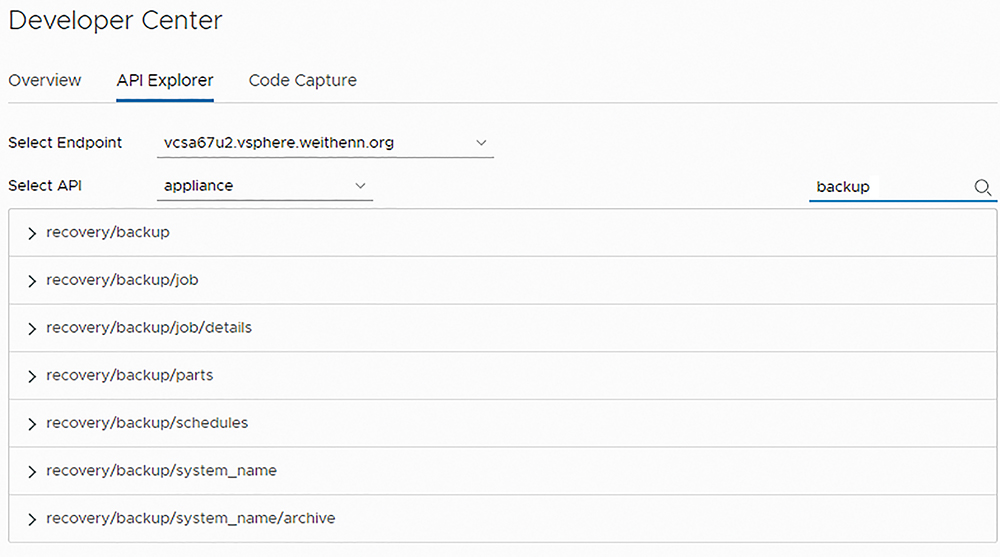Viewport: 1000px width, 557px height.
Task: Open the Select Endpoint dropdown
Action: pyautogui.click(x=325, y=143)
